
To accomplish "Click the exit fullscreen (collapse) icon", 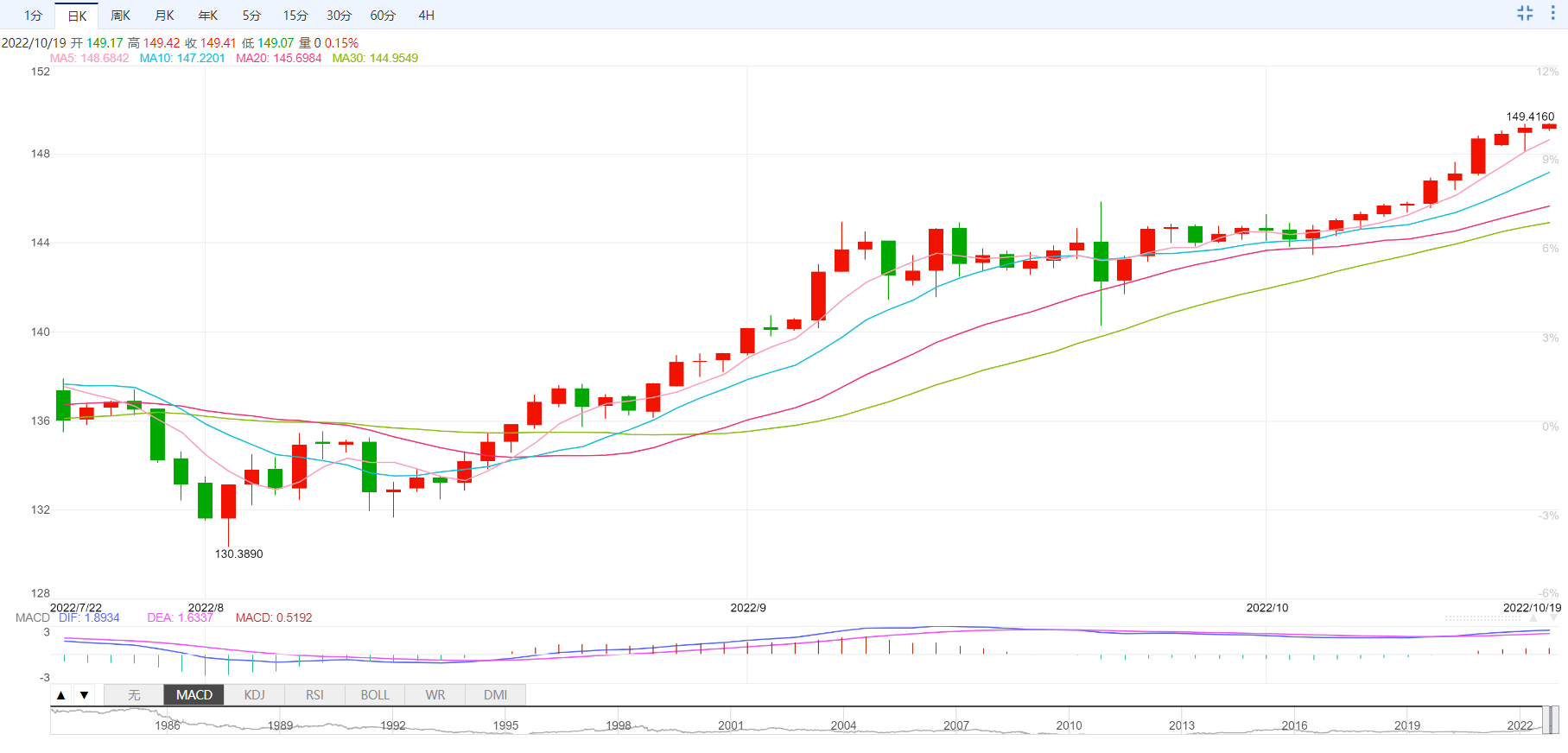I will [1525, 13].
